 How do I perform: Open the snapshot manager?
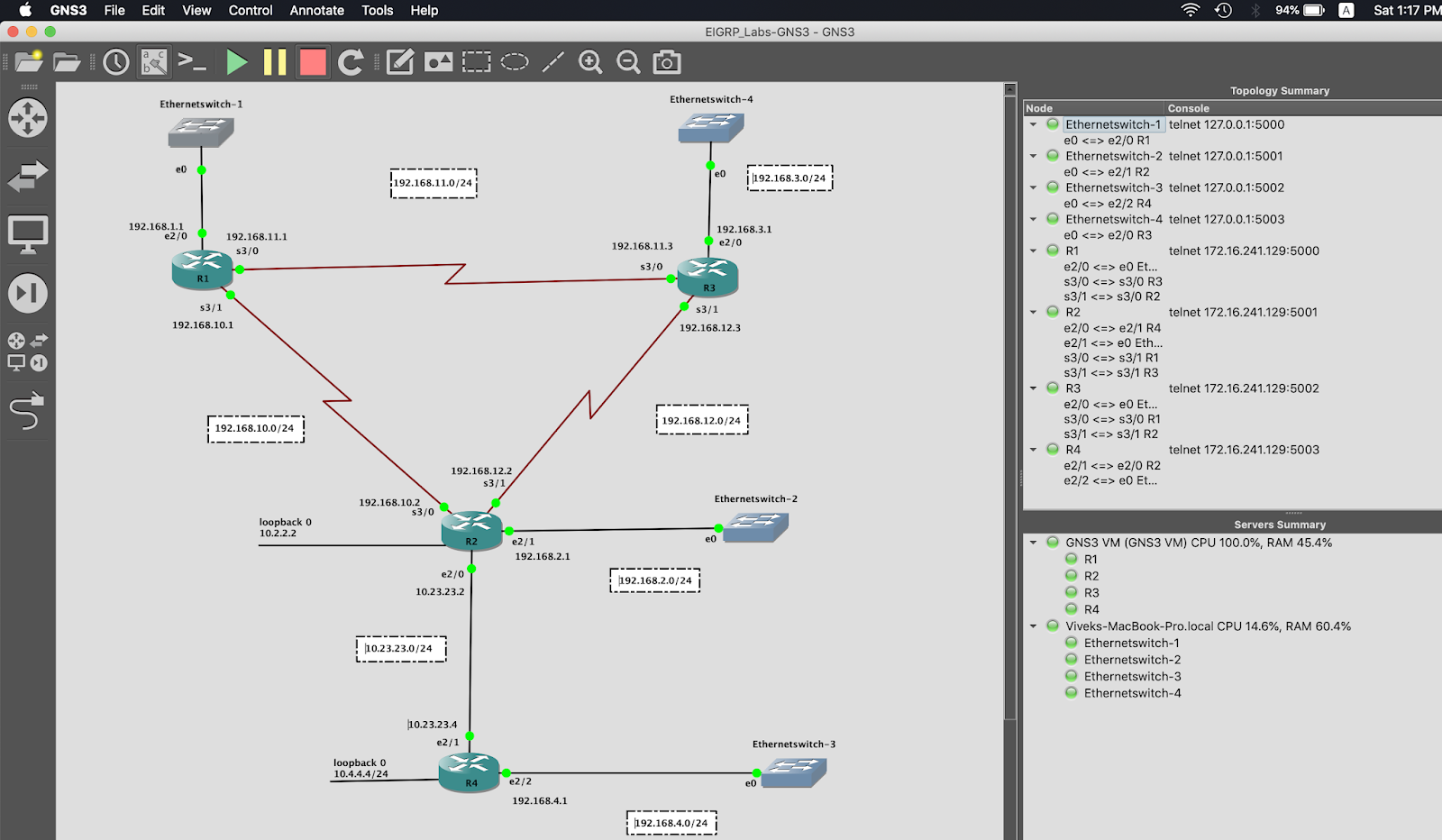point(115,62)
